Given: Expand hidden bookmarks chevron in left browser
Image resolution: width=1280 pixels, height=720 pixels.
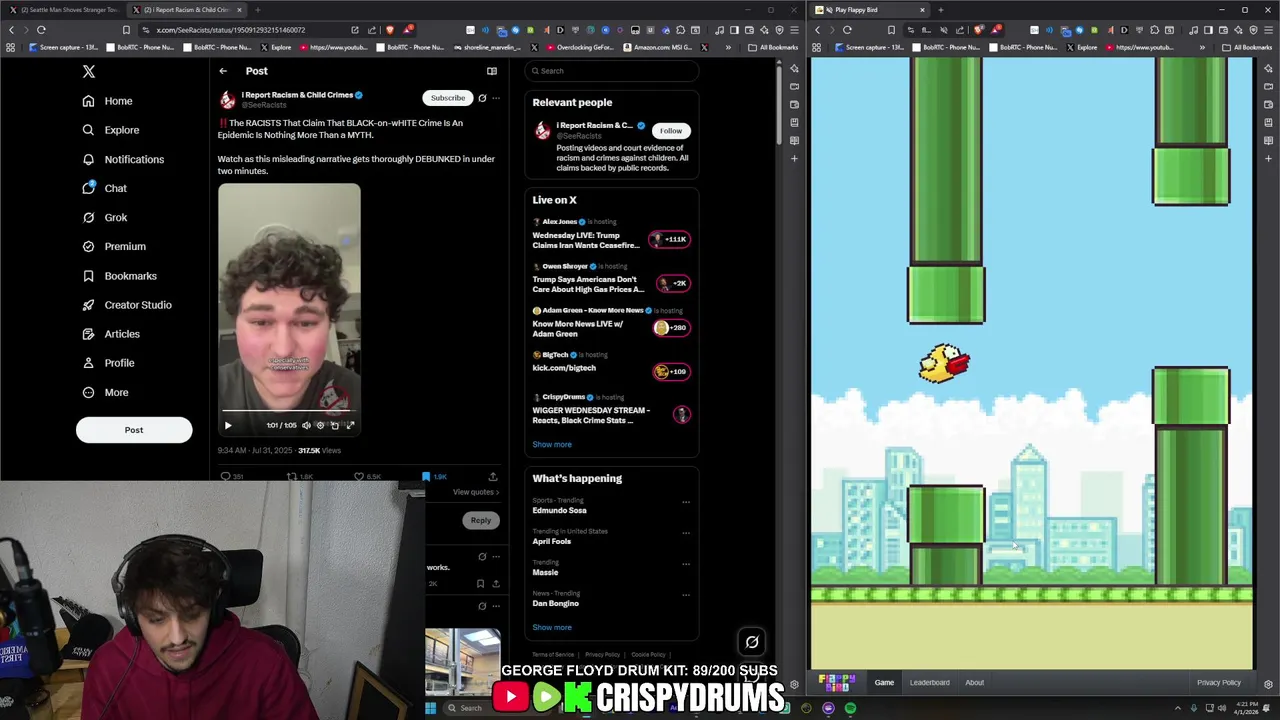Looking at the screenshot, I should [x=728, y=47].
